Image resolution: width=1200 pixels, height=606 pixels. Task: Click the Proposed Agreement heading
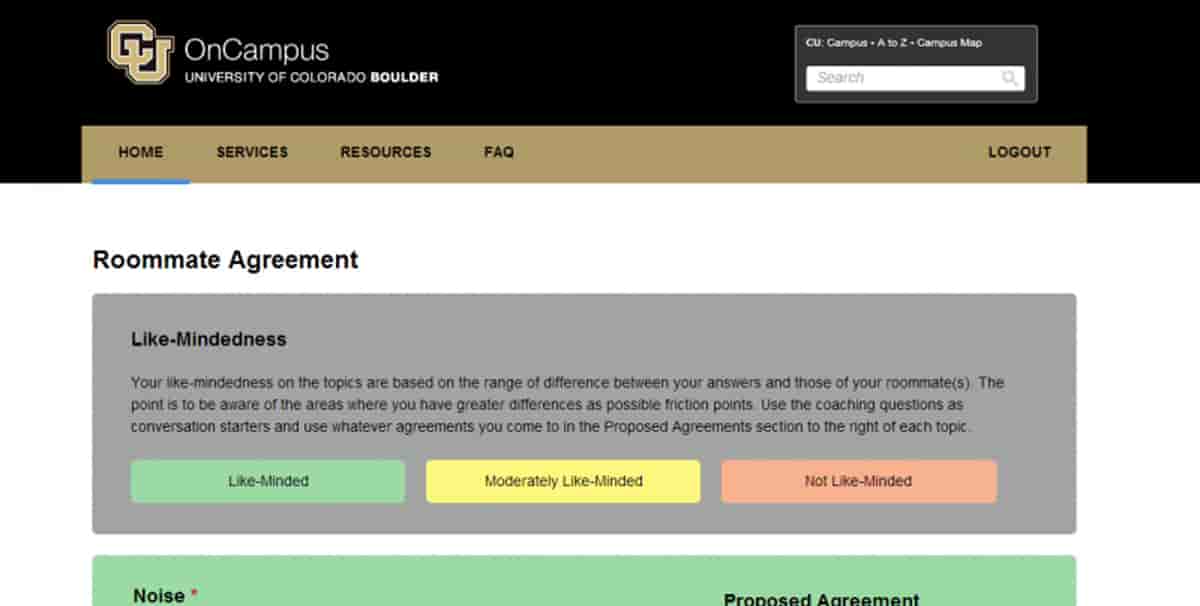[821, 599]
